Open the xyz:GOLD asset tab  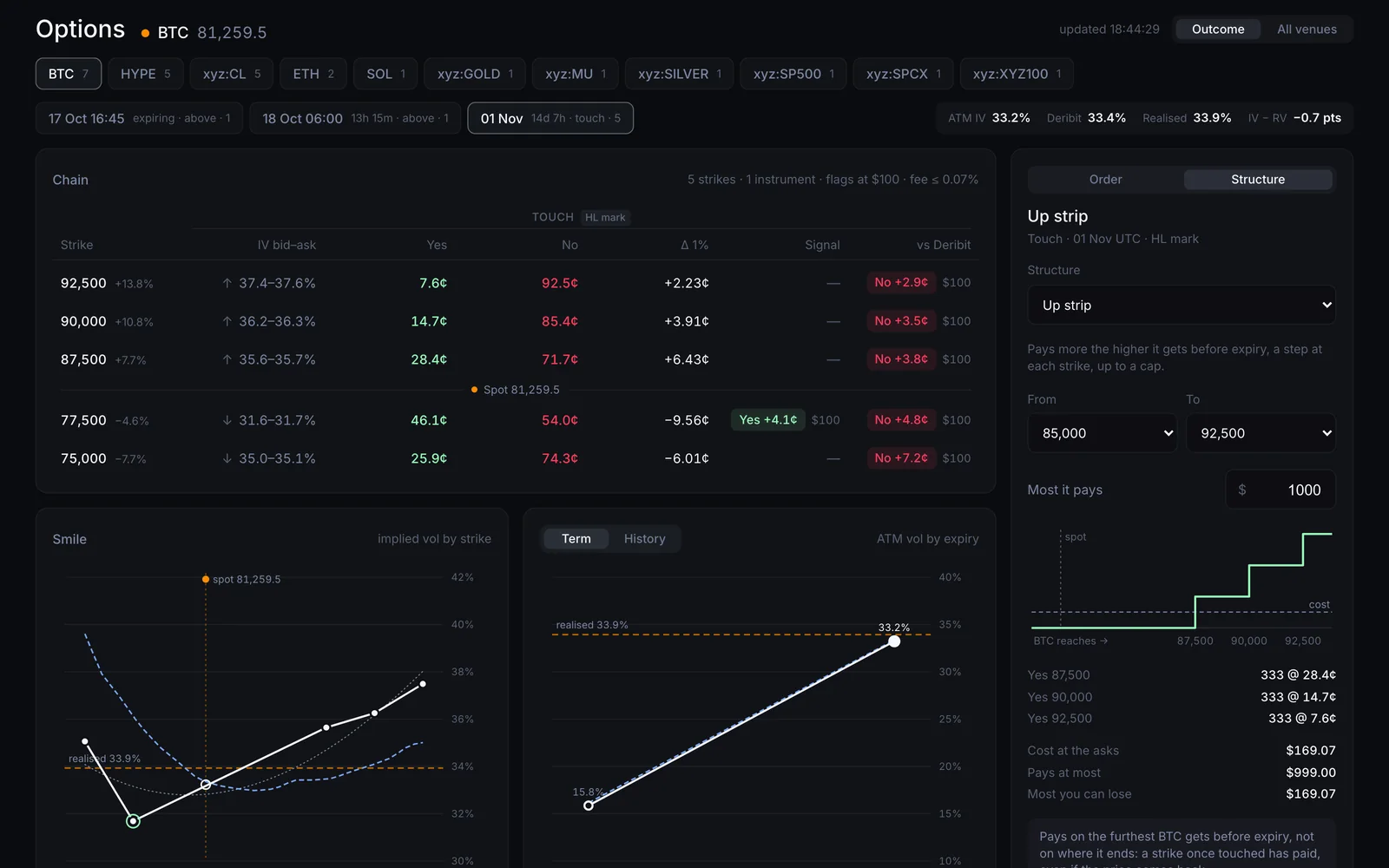tap(475, 74)
